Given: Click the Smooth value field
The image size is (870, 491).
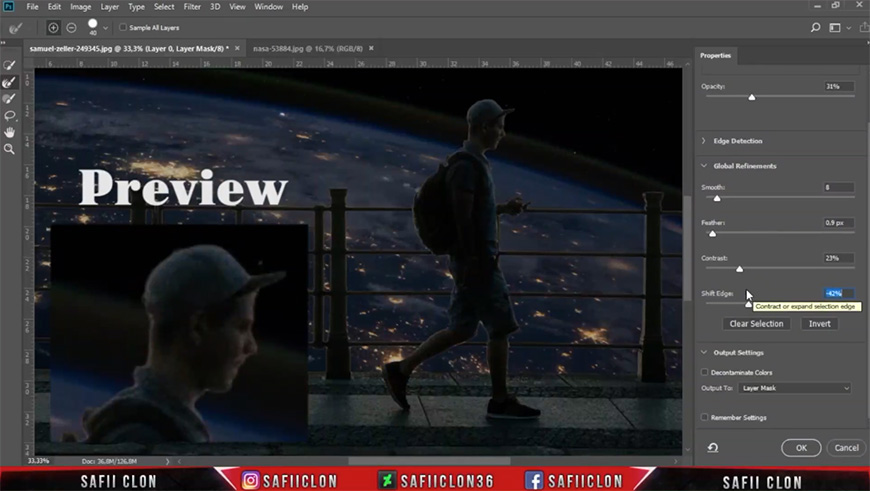Looking at the screenshot, I should (839, 187).
